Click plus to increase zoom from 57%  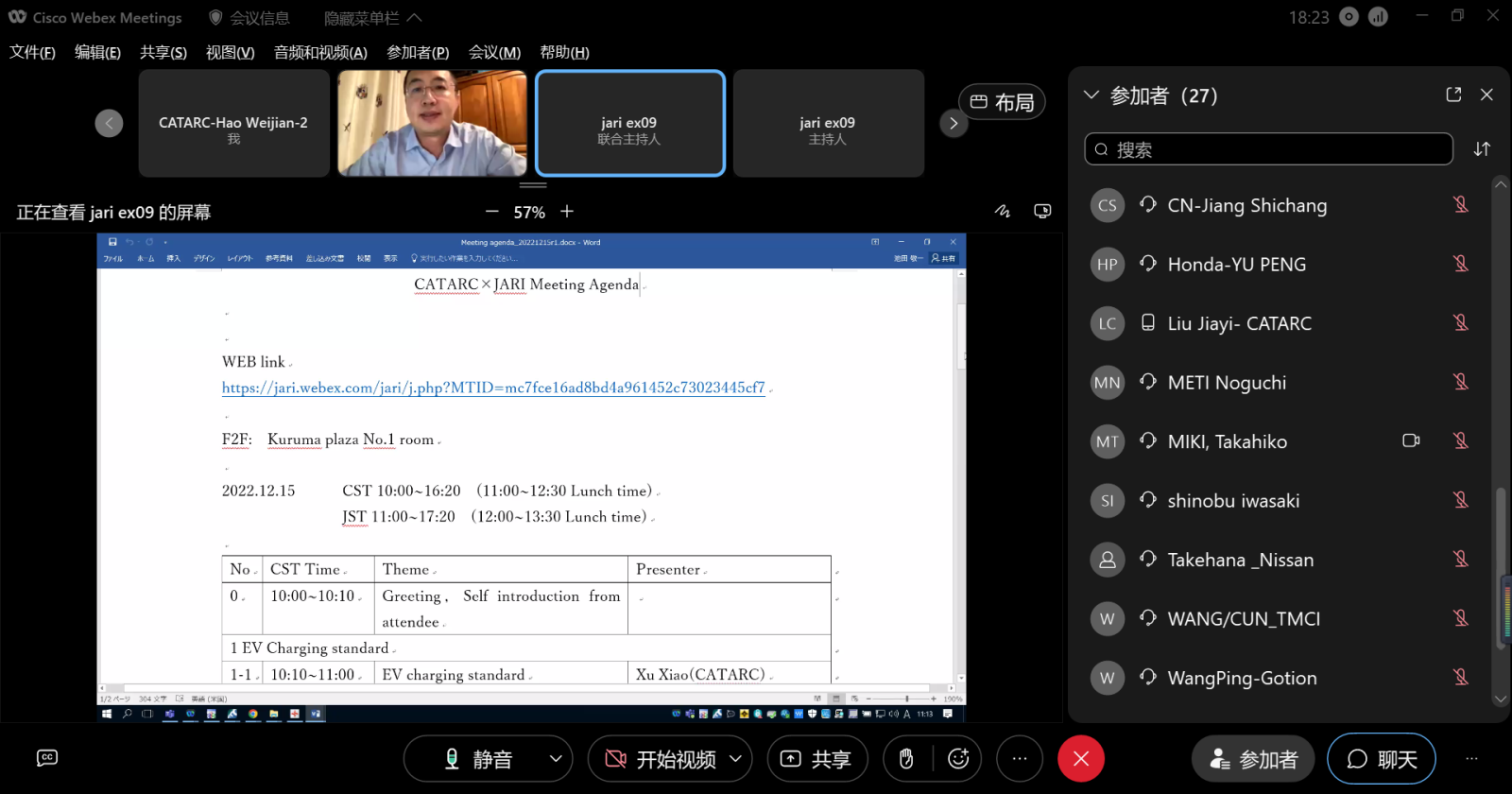[567, 212]
